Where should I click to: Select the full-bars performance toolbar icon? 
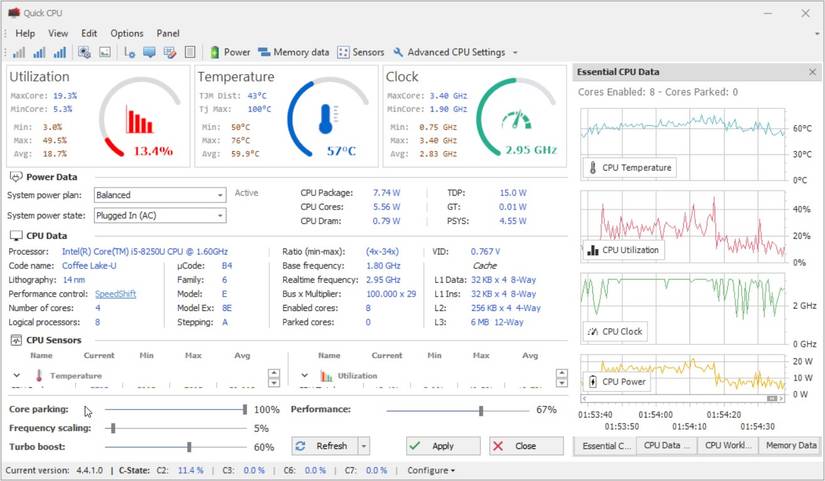pyautogui.click(x=60, y=52)
